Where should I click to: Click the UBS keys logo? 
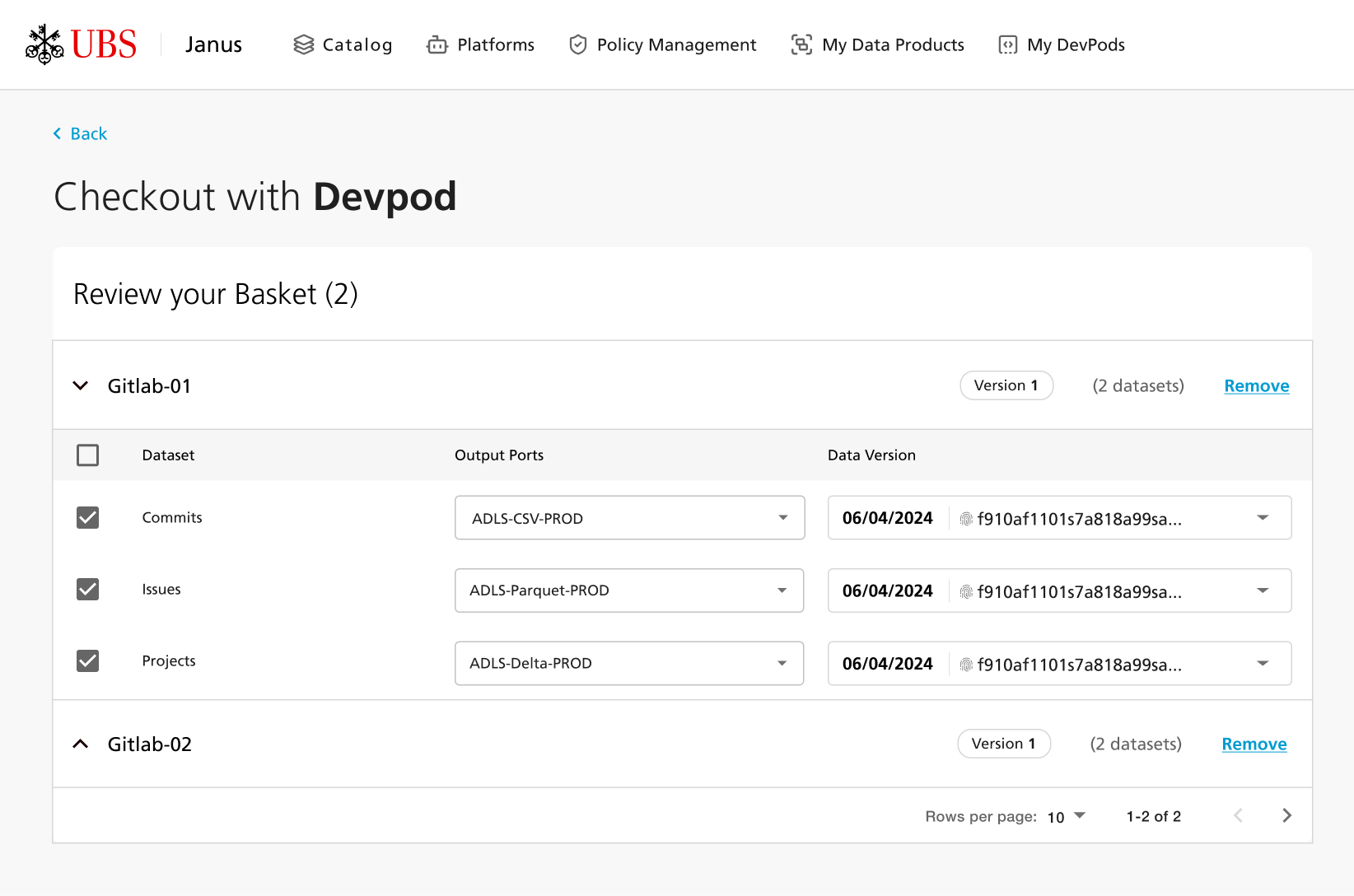coord(44,43)
